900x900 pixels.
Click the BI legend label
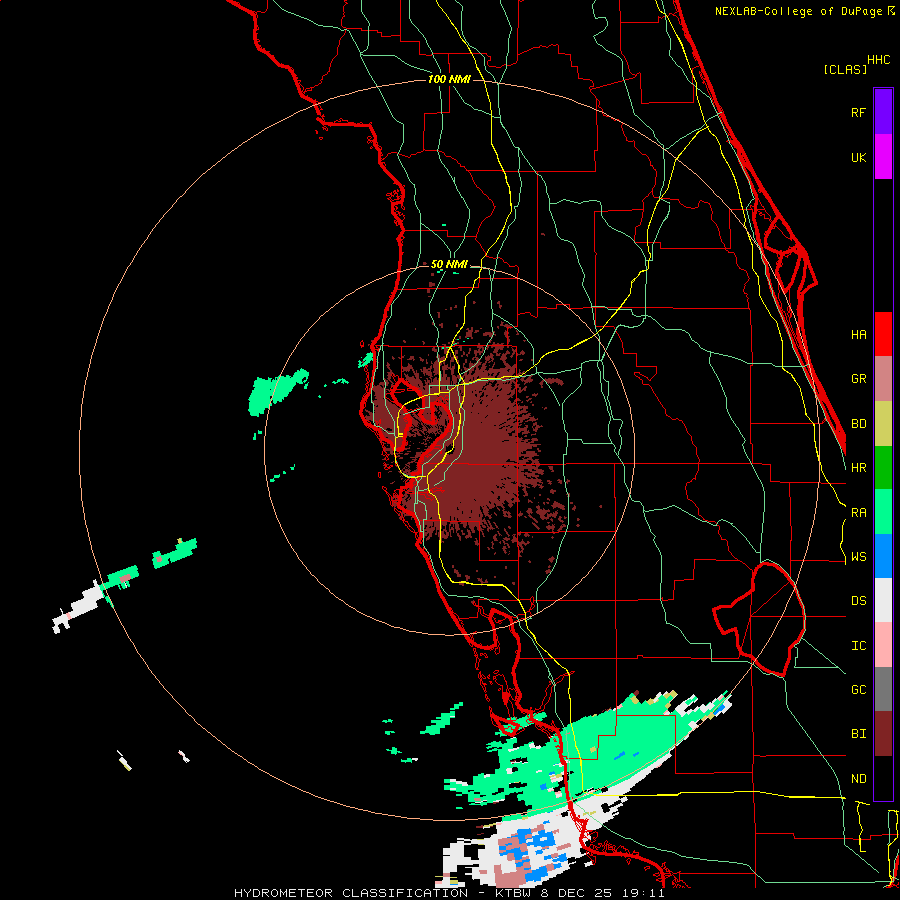coord(858,734)
